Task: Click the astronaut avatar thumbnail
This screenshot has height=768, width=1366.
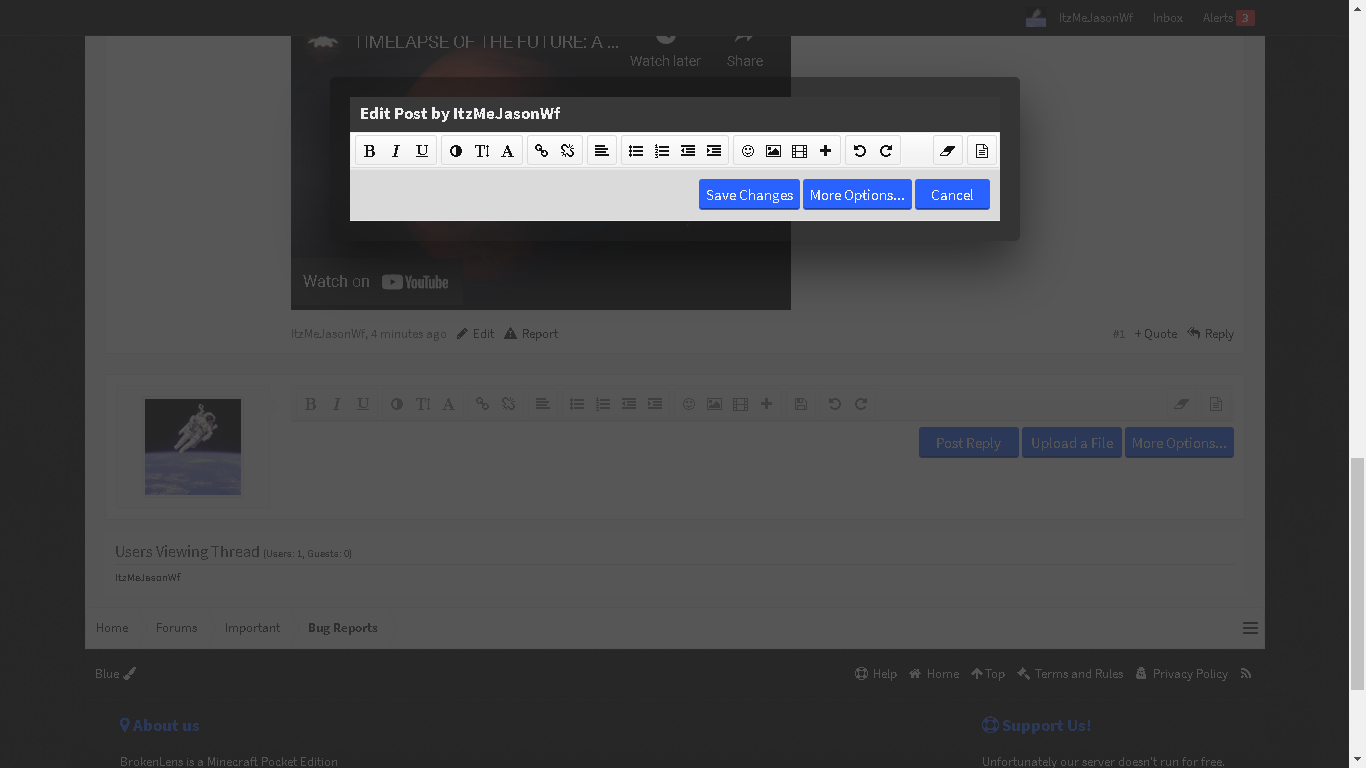Action: tap(193, 447)
